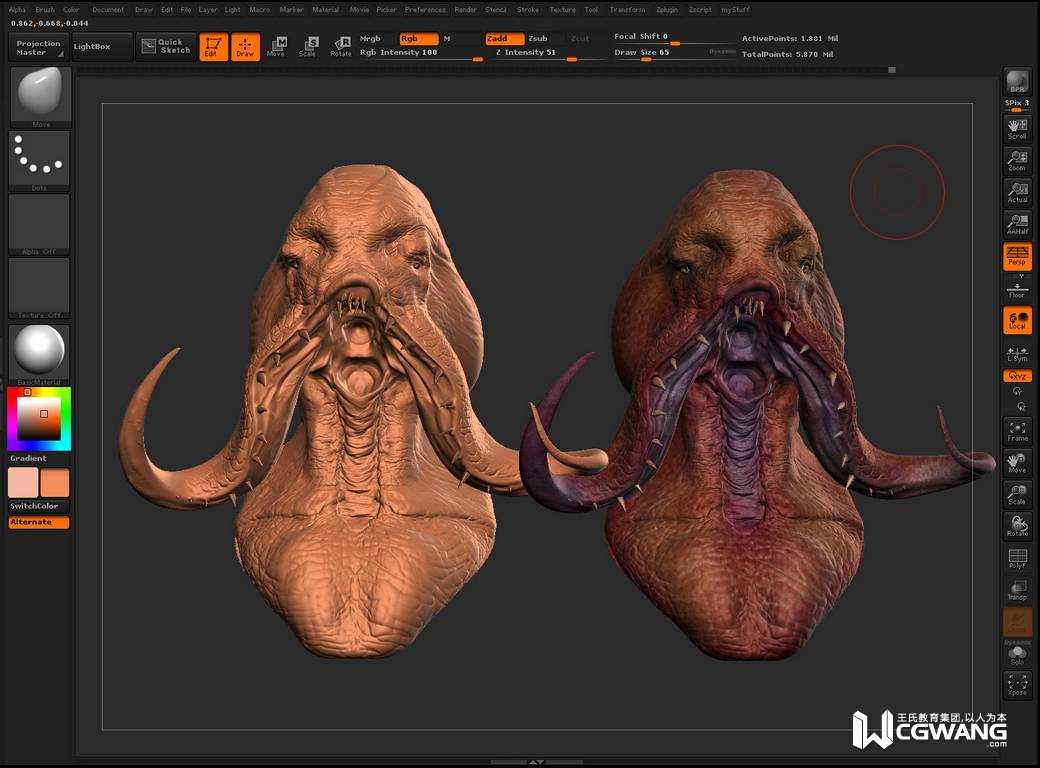
Task: Toggle the Zadd button
Action: (504, 38)
